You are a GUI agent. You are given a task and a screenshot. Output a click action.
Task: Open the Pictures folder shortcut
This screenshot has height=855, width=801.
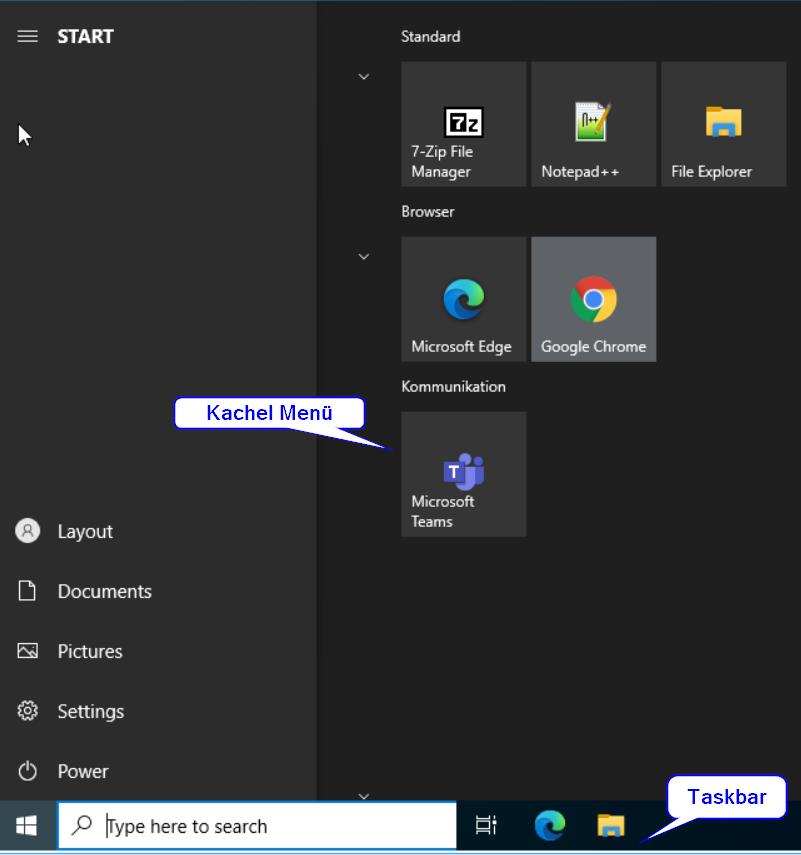coord(158,651)
